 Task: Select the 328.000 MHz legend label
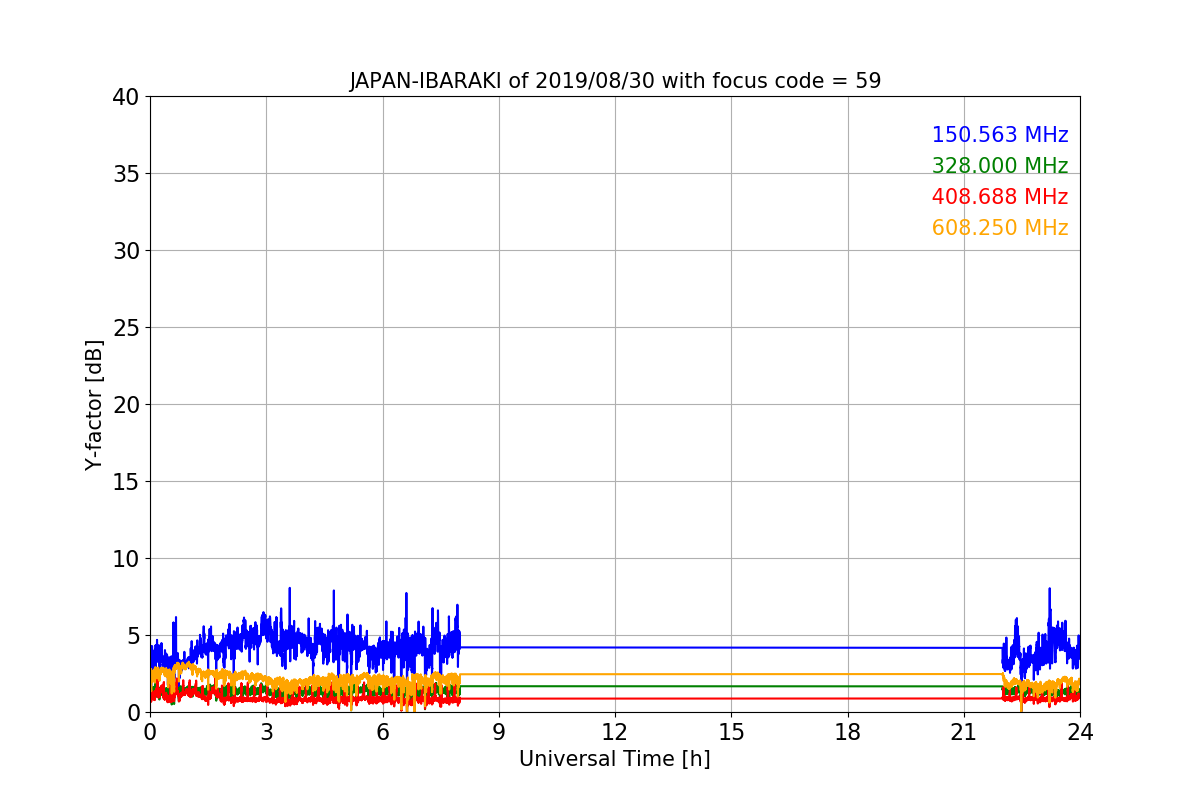coord(1000,166)
